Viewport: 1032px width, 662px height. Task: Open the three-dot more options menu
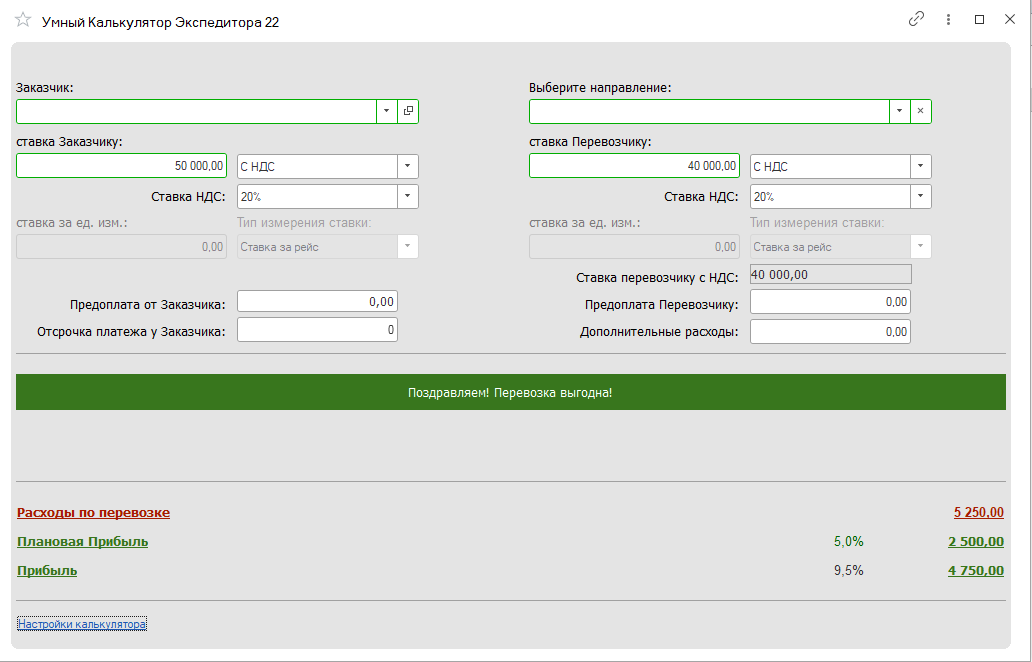pos(948,20)
